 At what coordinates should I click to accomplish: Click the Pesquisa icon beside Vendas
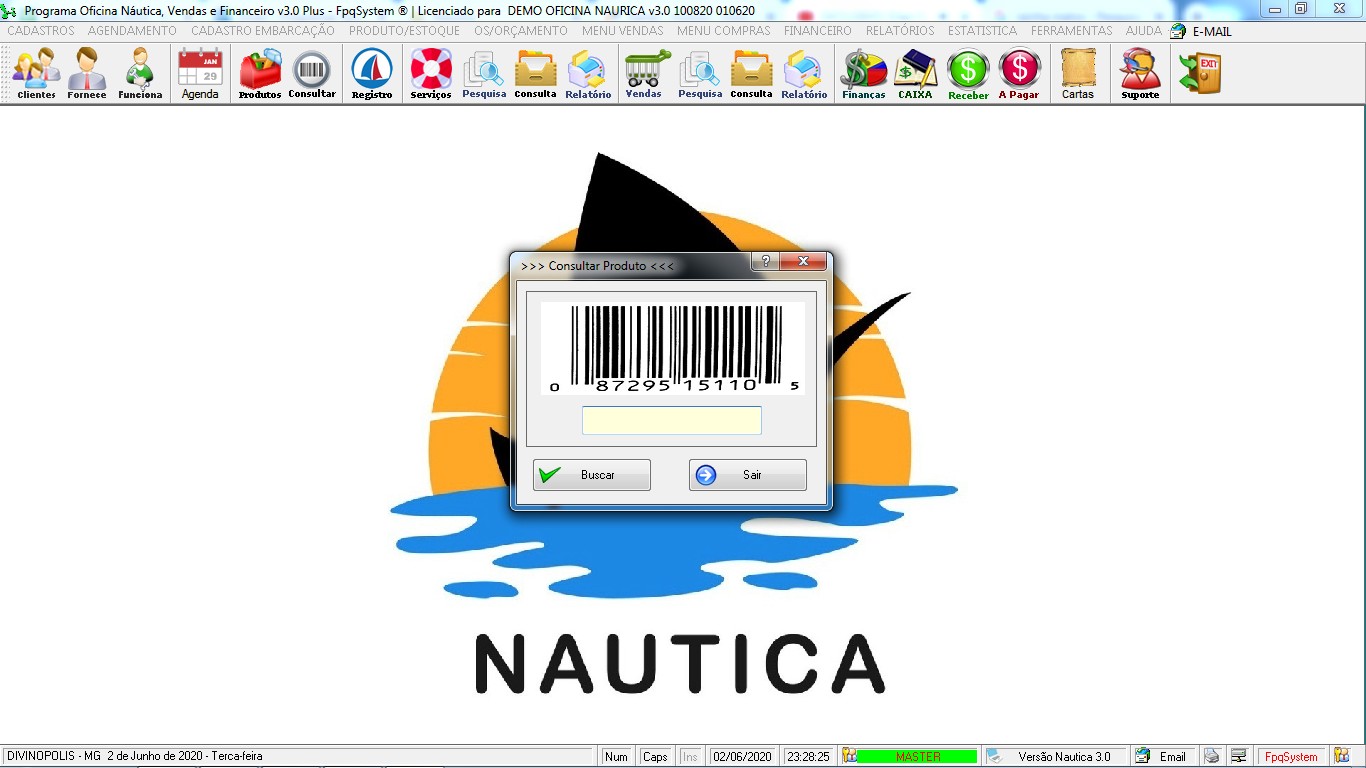700,74
